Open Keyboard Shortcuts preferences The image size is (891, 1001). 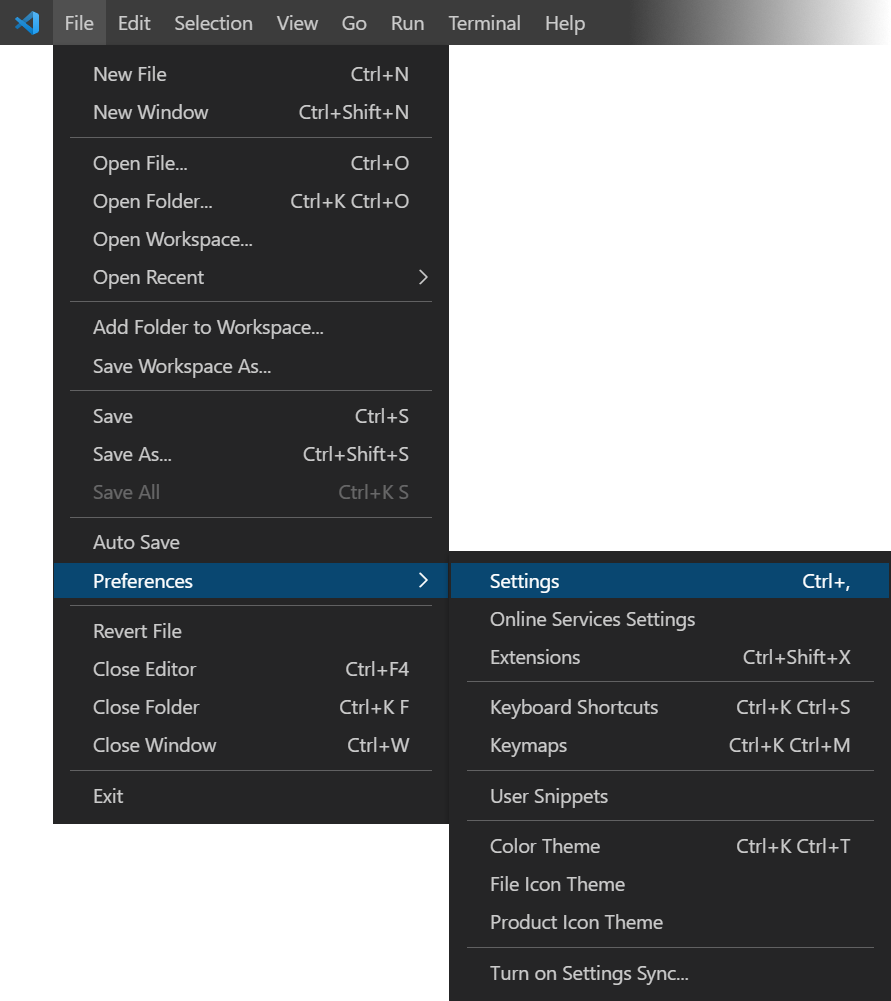coord(574,708)
